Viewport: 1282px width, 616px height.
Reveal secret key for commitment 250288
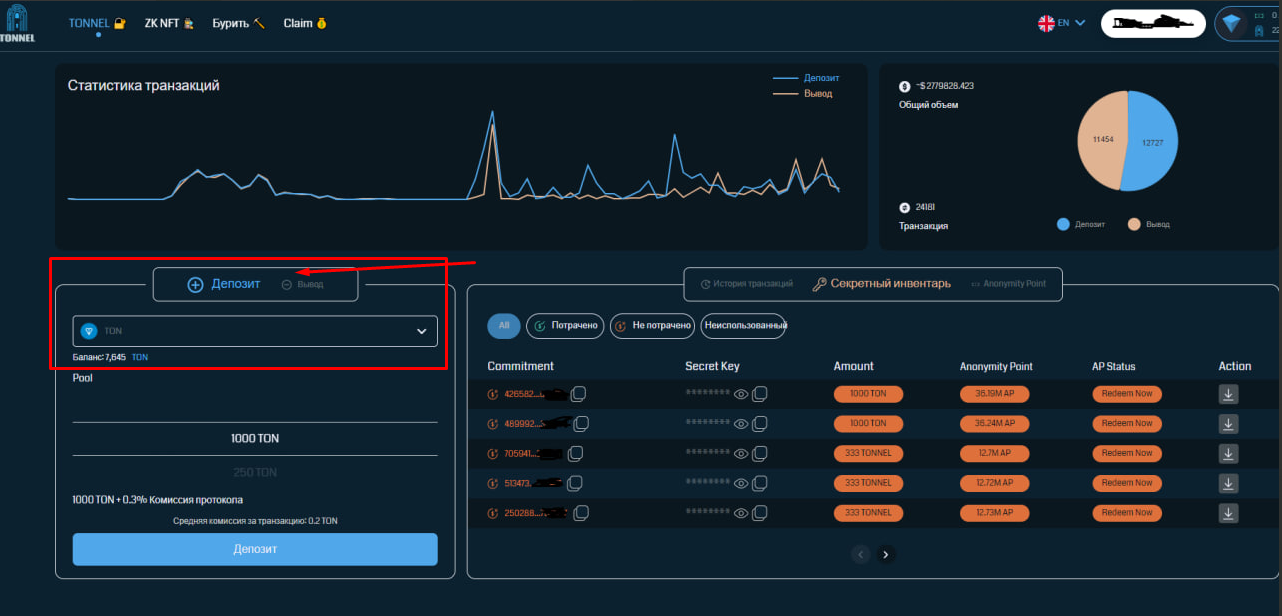point(741,513)
